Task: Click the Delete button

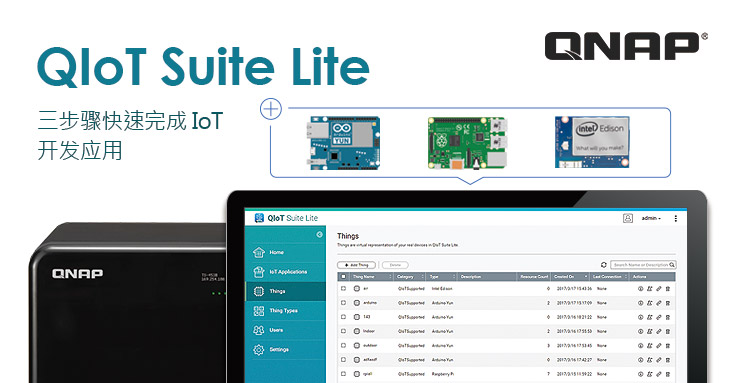Action: point(395,265)
